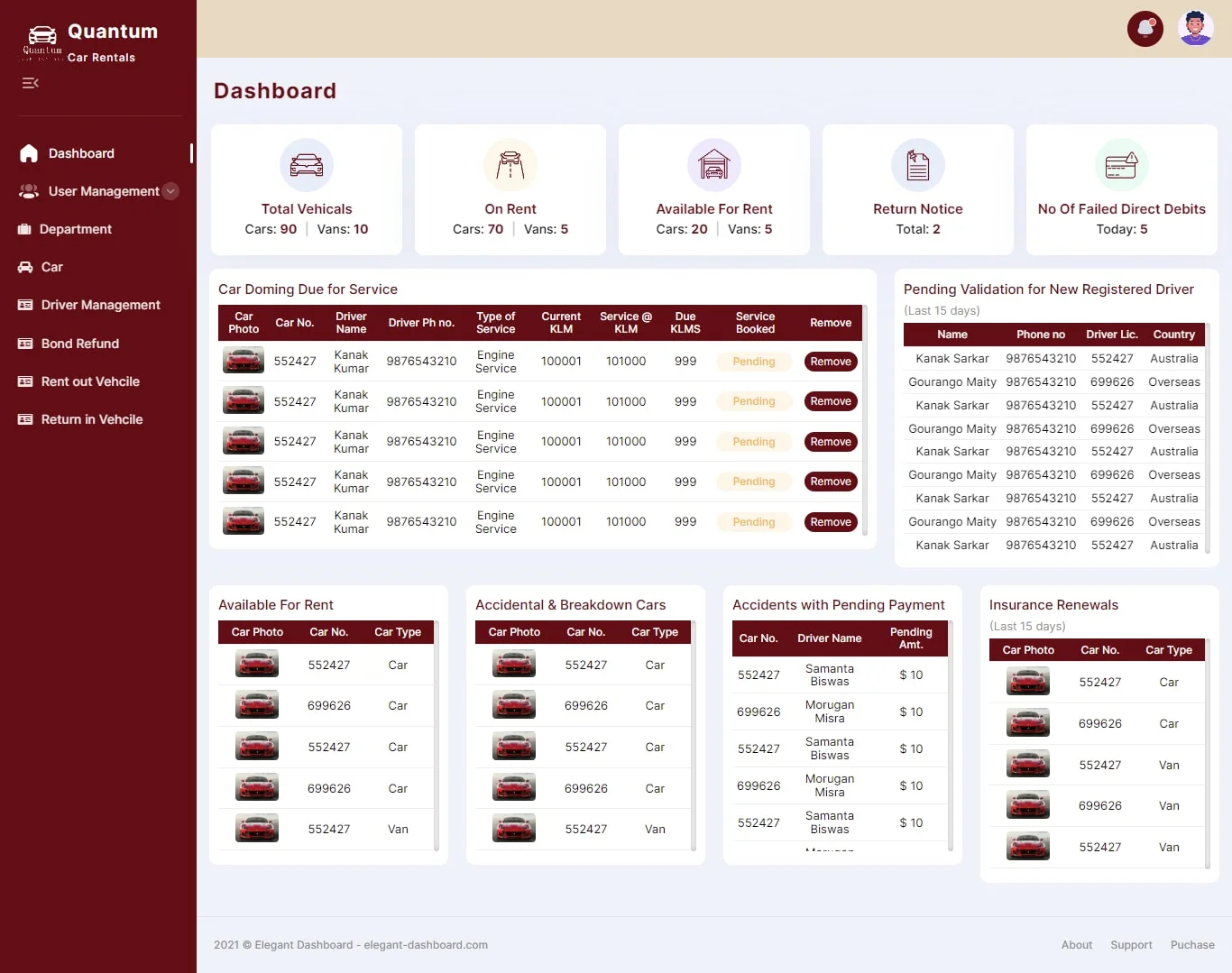This screenshot has height=973, width=1232.
Task: Click the Available For Rent garage icon
Action: pyautogui.click(x=714, y=165)
